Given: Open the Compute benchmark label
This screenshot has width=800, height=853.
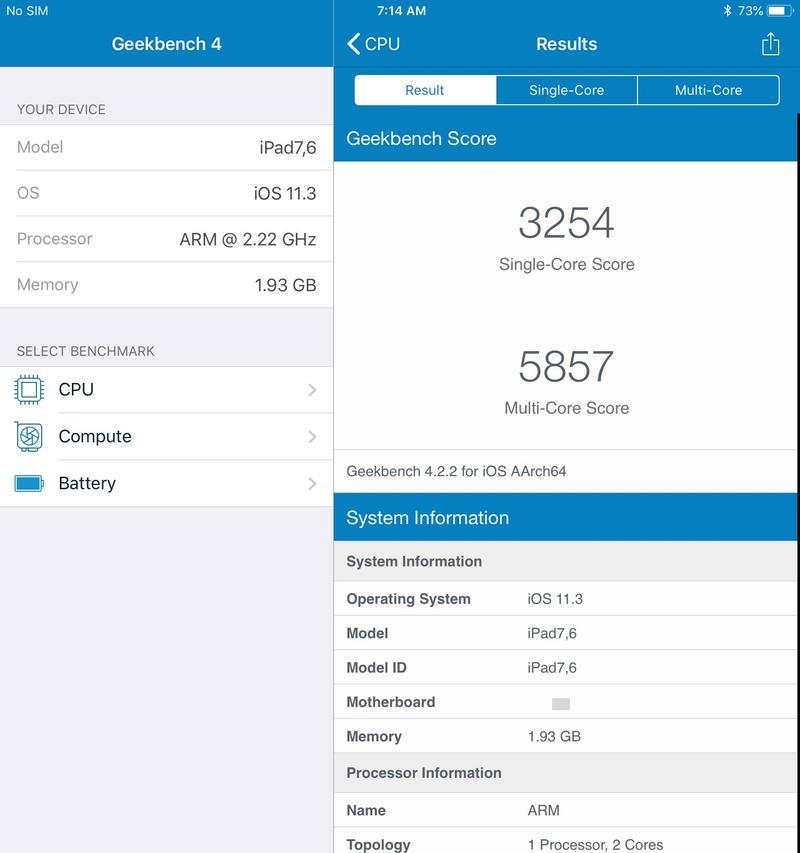Looking at the screenshot, I should (x=95, y=436).
